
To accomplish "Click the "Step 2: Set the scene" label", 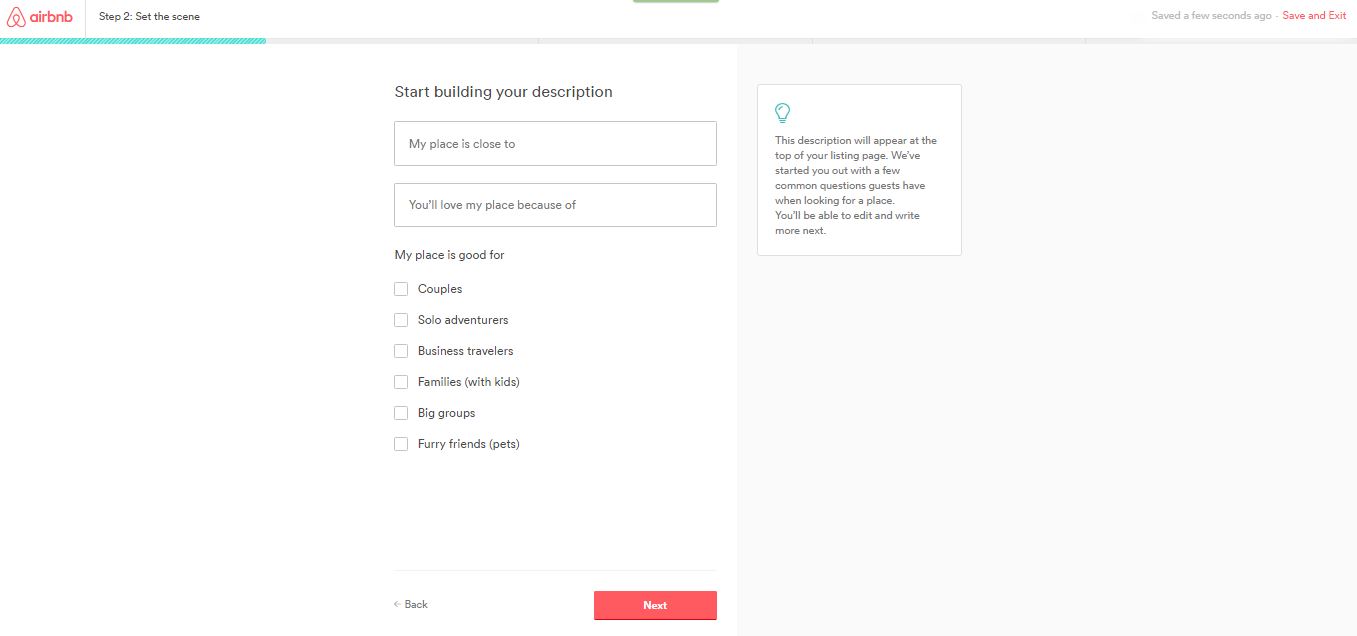I will [x=149, y=16].
